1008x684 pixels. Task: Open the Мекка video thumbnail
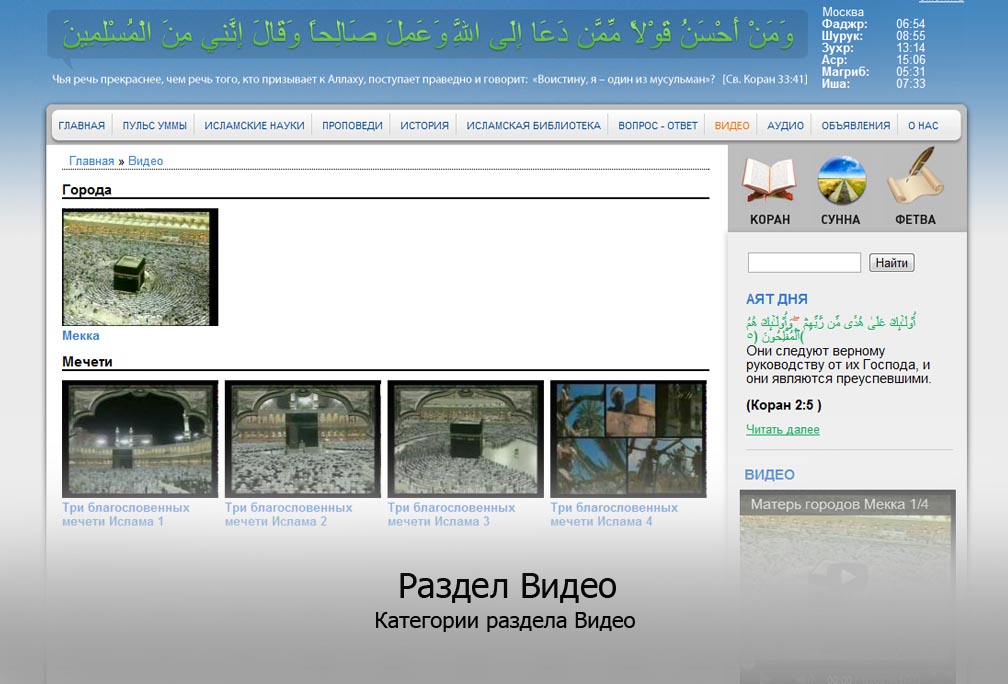[140, 267]
